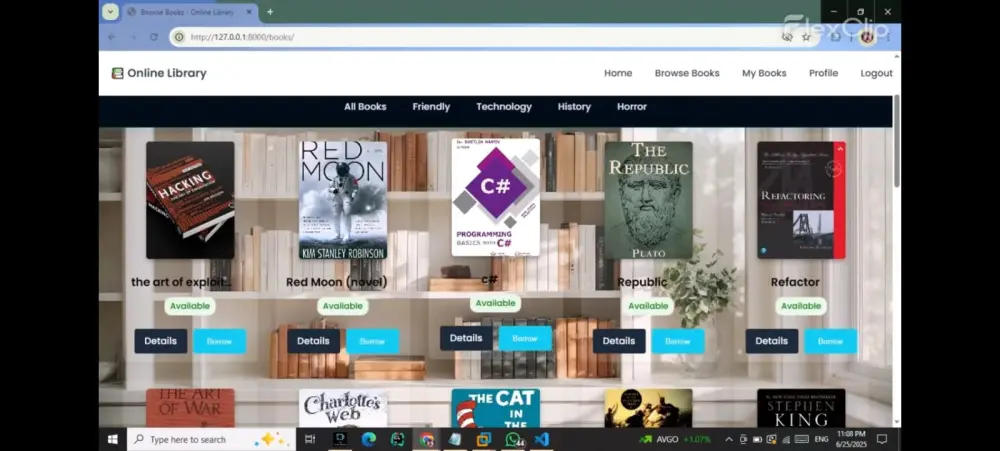Open Details for the c# book

click(466, 339)
